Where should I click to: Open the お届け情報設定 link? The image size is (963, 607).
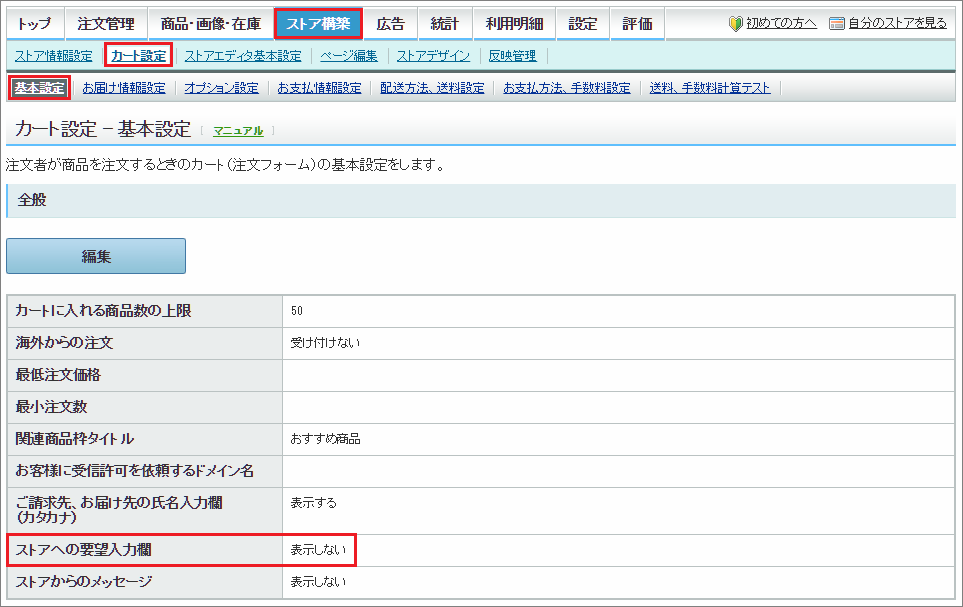coord(124,88)
